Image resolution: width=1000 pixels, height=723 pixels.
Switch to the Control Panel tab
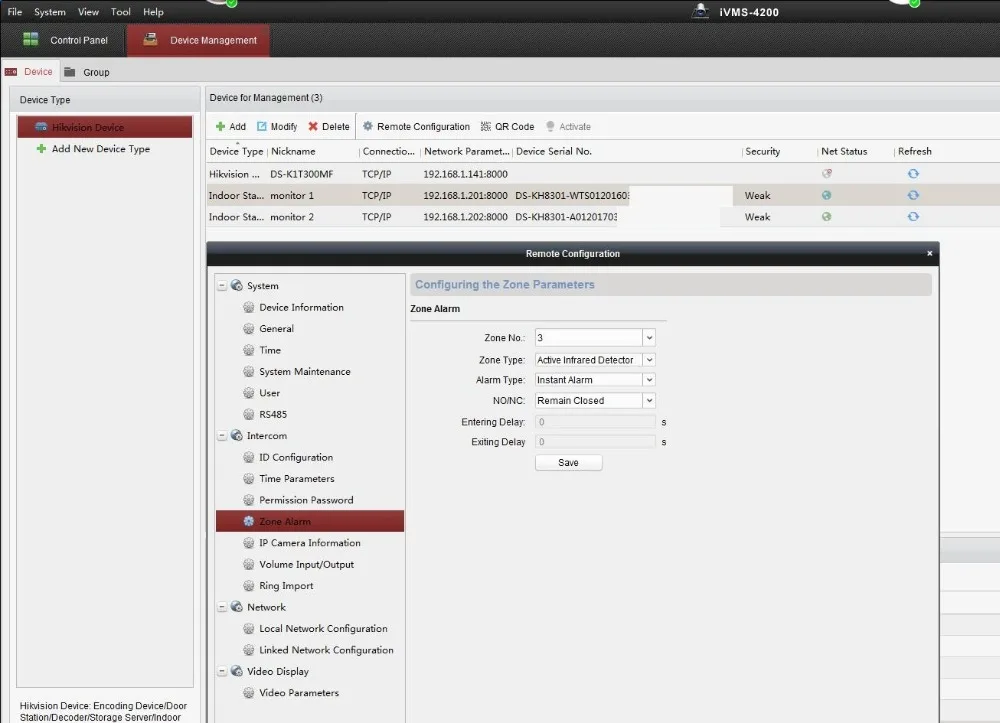pyautogui.click(x=64, y=40)
